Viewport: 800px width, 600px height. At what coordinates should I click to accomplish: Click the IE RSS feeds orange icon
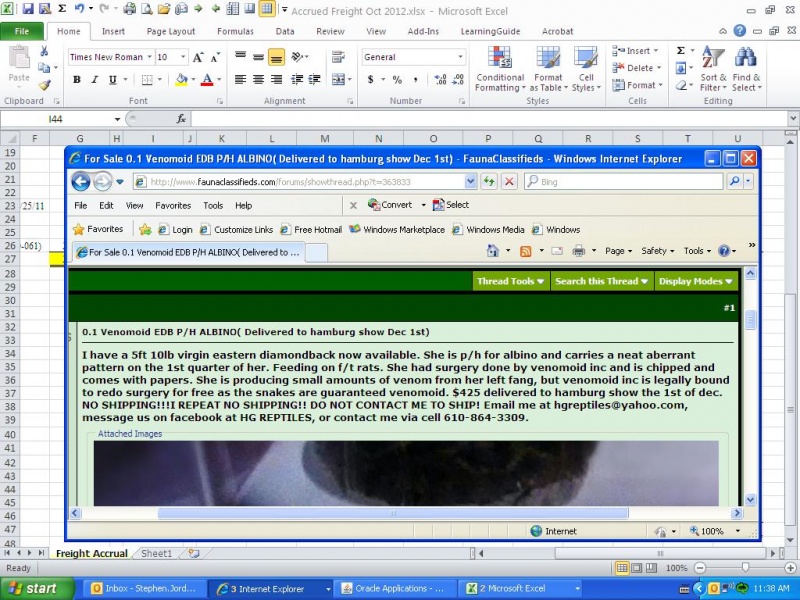(526, 251)
